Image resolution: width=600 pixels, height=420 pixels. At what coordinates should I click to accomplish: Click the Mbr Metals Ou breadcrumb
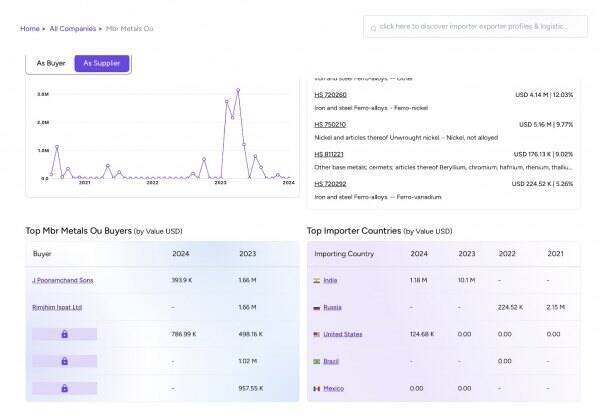click(x=130, y=29)
